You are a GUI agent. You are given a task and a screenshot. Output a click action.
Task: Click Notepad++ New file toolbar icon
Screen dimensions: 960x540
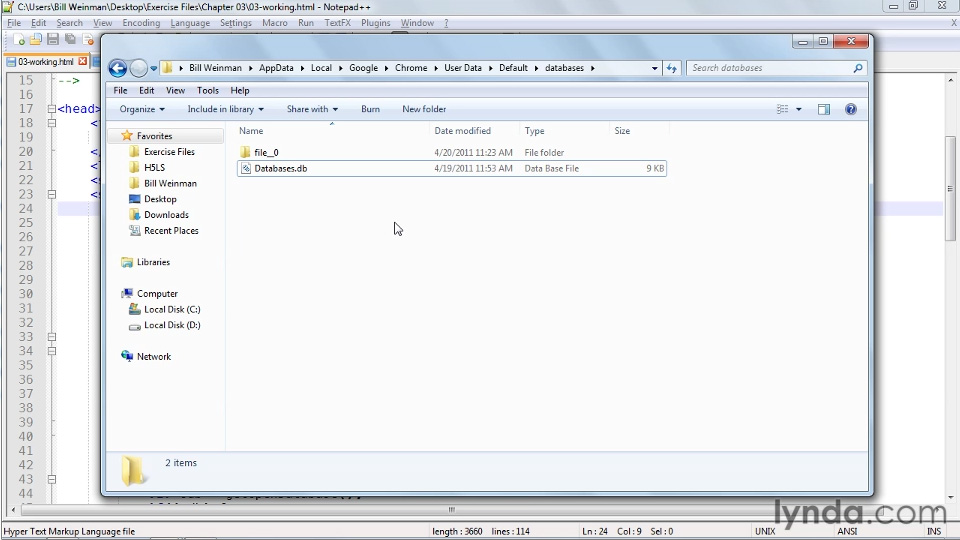coord(19,40)
